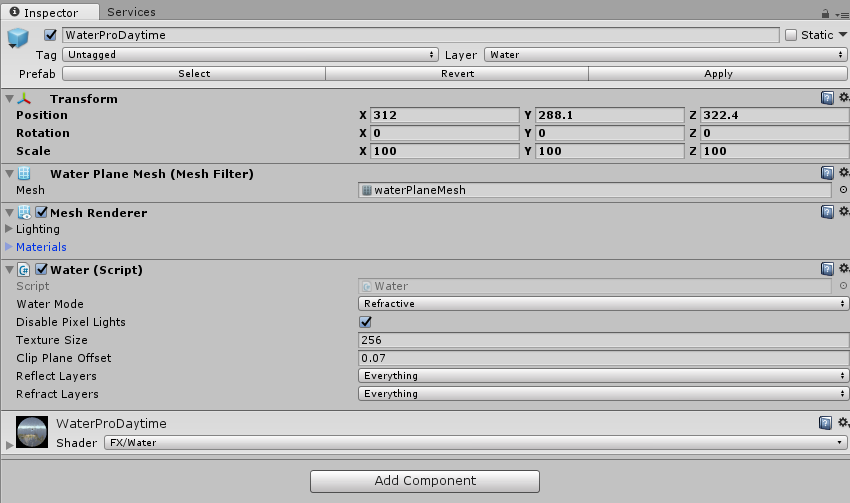
Task: Disable the Water (Script) component checkbox
Action: pyautogui.click(x=41, y=269)
